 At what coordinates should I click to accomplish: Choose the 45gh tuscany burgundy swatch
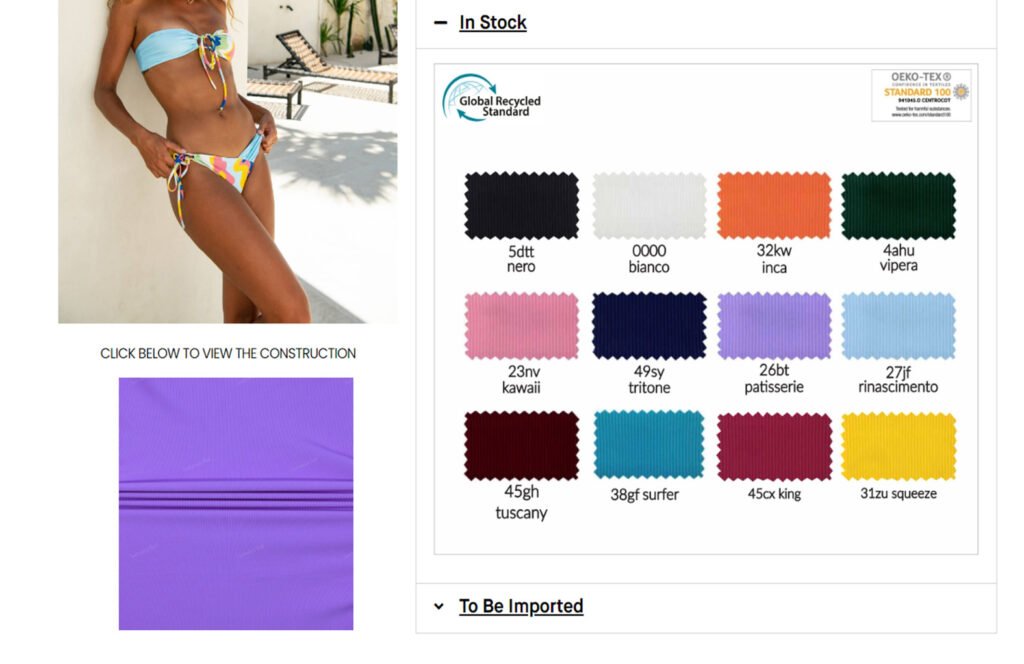tap(521, 446)
